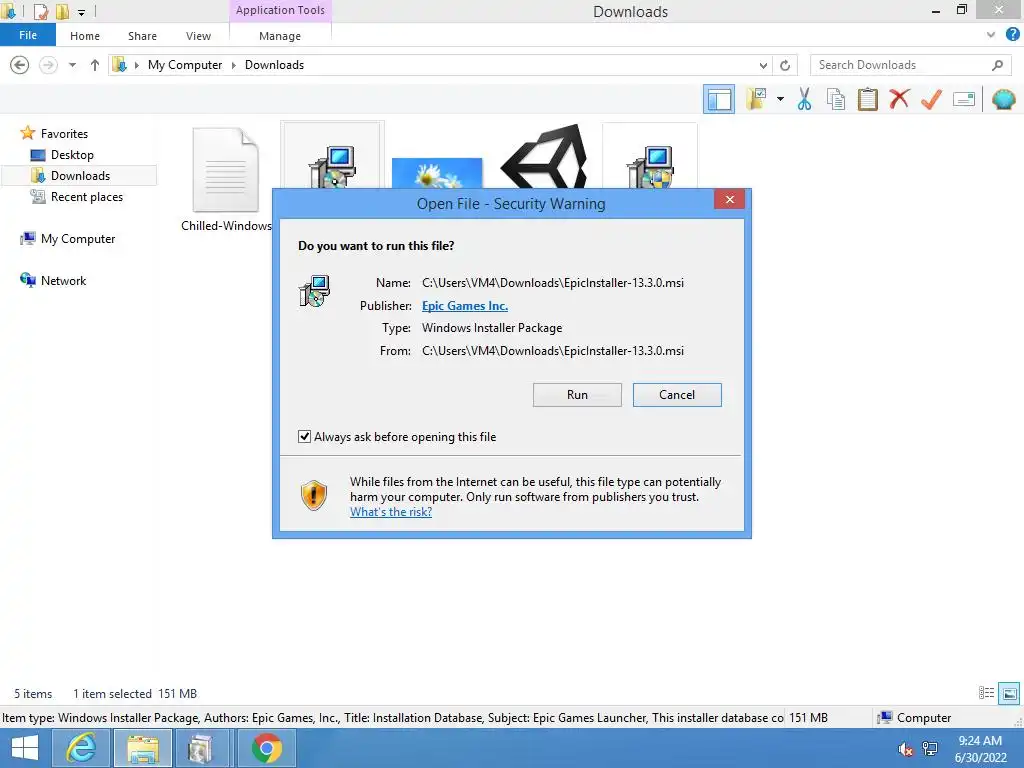Expand the arrow after My Computer in address bar

(234, 65)
